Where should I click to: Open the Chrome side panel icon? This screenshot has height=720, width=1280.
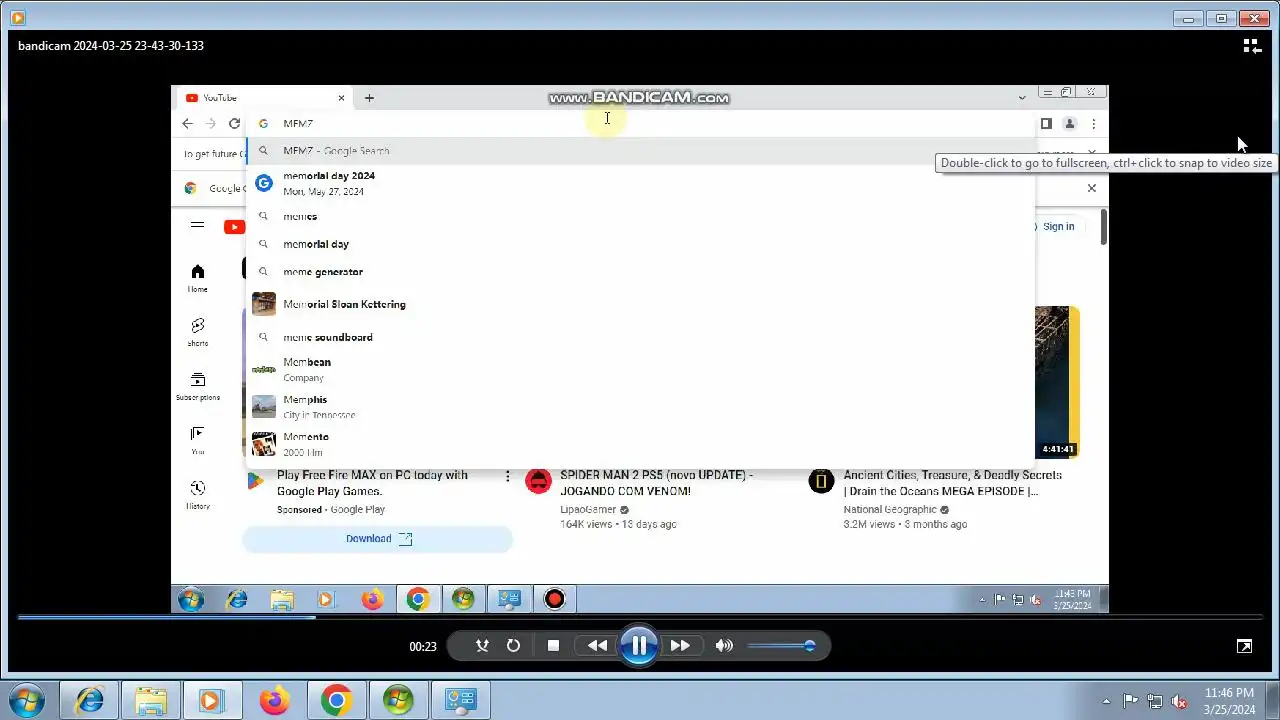pos(1046,124)
